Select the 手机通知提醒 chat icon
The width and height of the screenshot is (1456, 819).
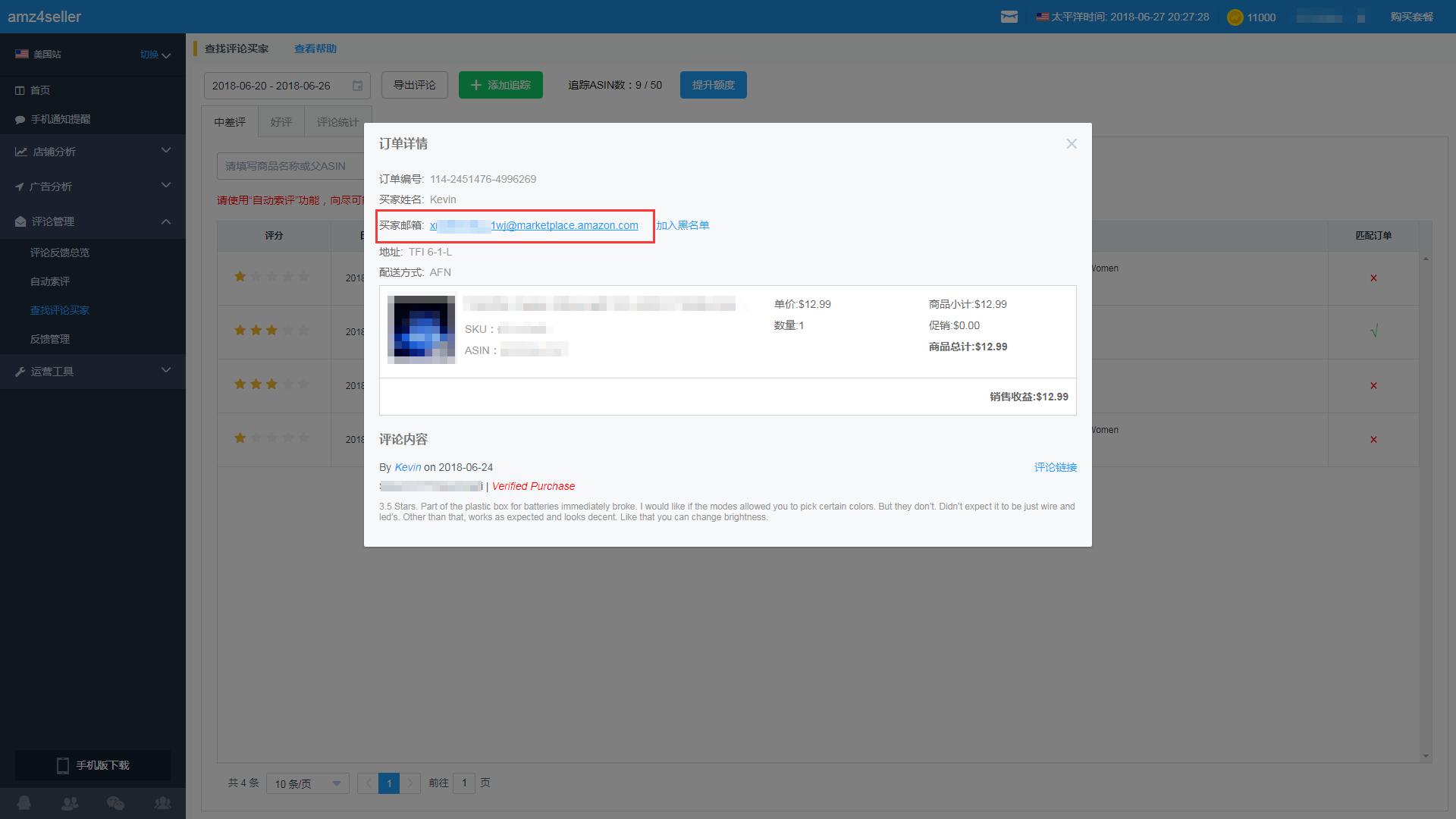pyautogui.click(x=20, y=119)
